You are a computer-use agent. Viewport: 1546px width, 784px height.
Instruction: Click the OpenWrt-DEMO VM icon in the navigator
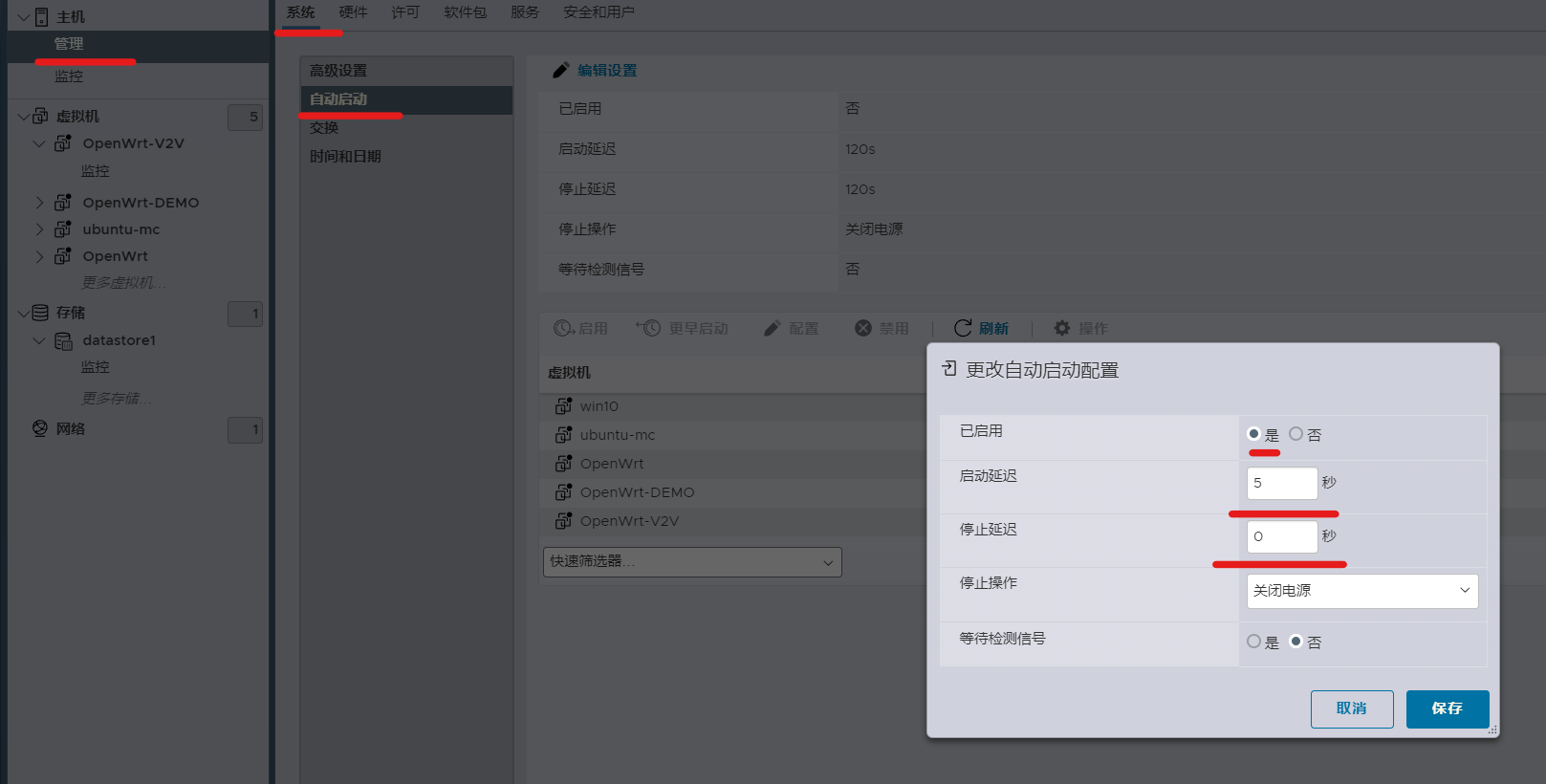coord(63,202)
